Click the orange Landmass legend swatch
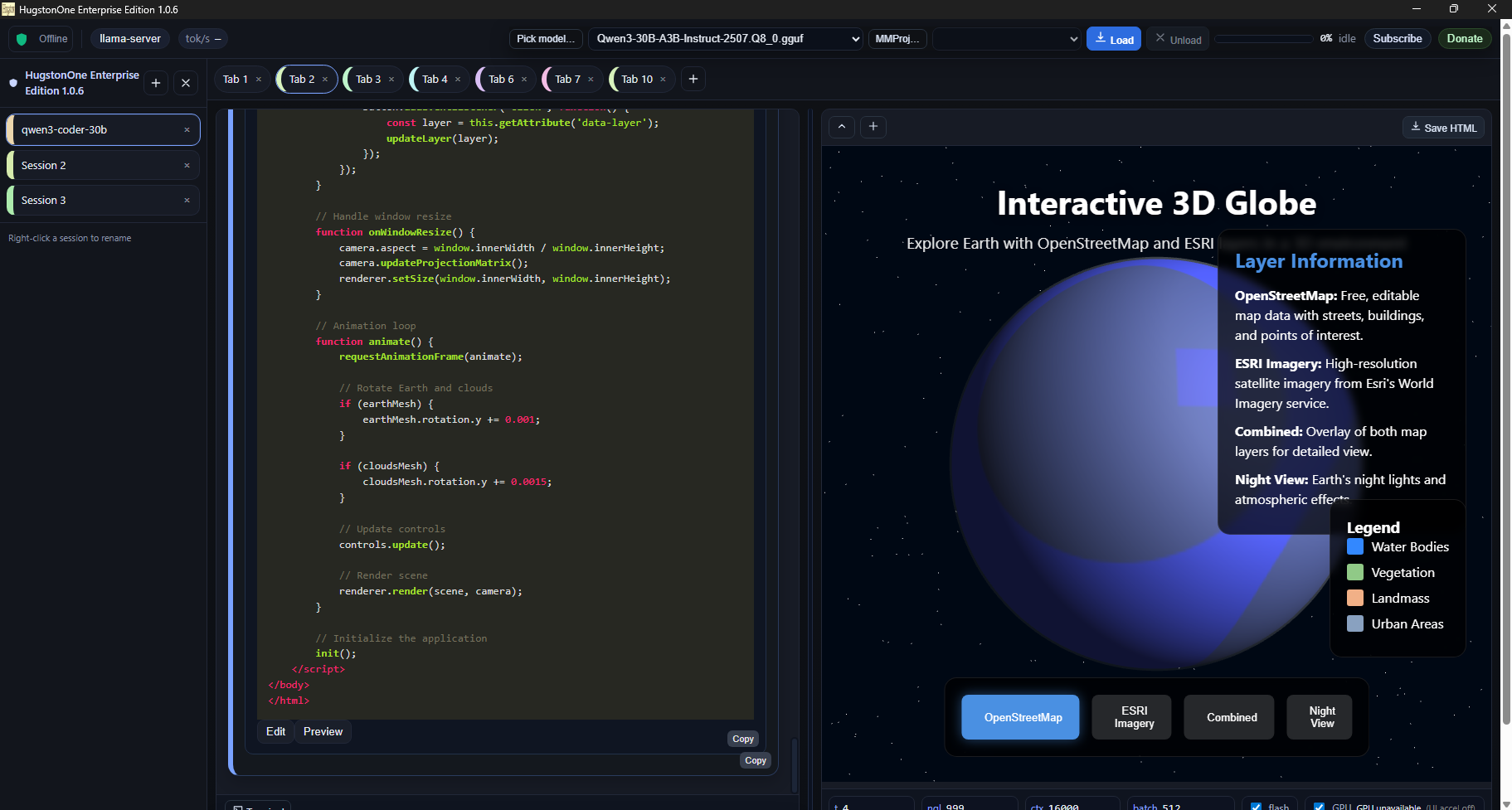The image size is (1512, 810). (1355, 599)
